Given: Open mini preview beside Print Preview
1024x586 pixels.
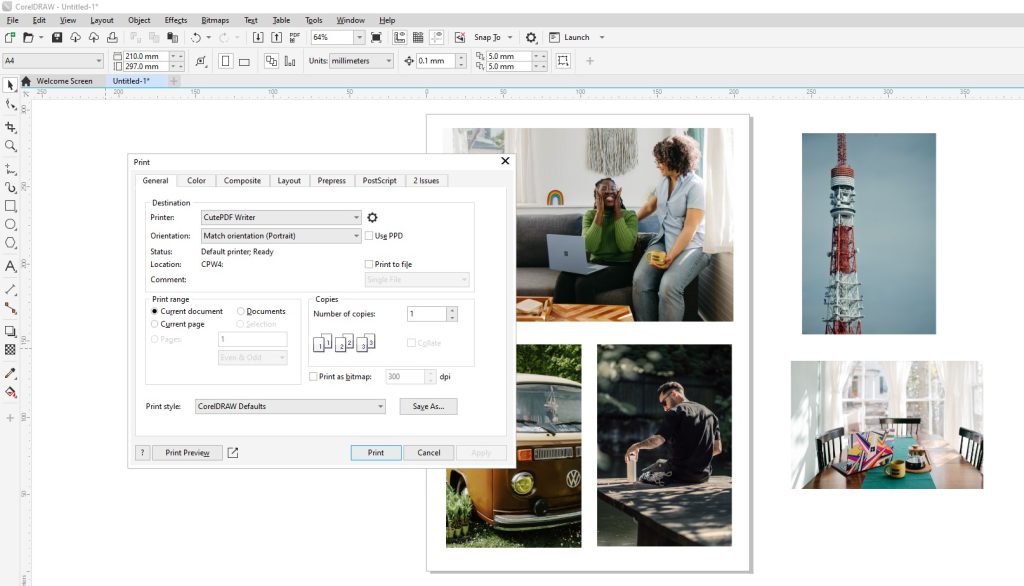Looking at the screenshot, I should [233, 453].
